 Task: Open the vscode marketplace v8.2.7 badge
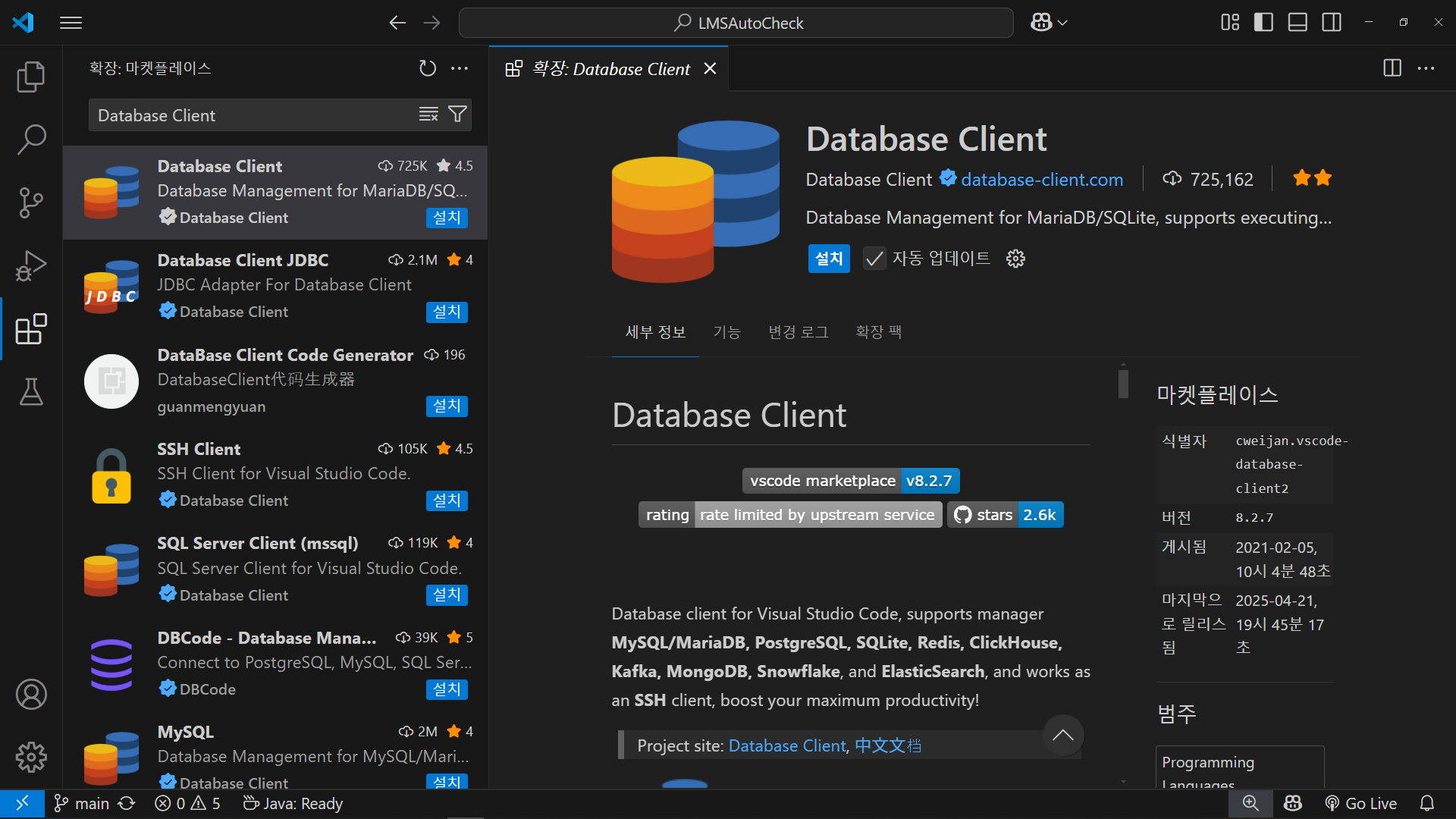coord(851,481)
